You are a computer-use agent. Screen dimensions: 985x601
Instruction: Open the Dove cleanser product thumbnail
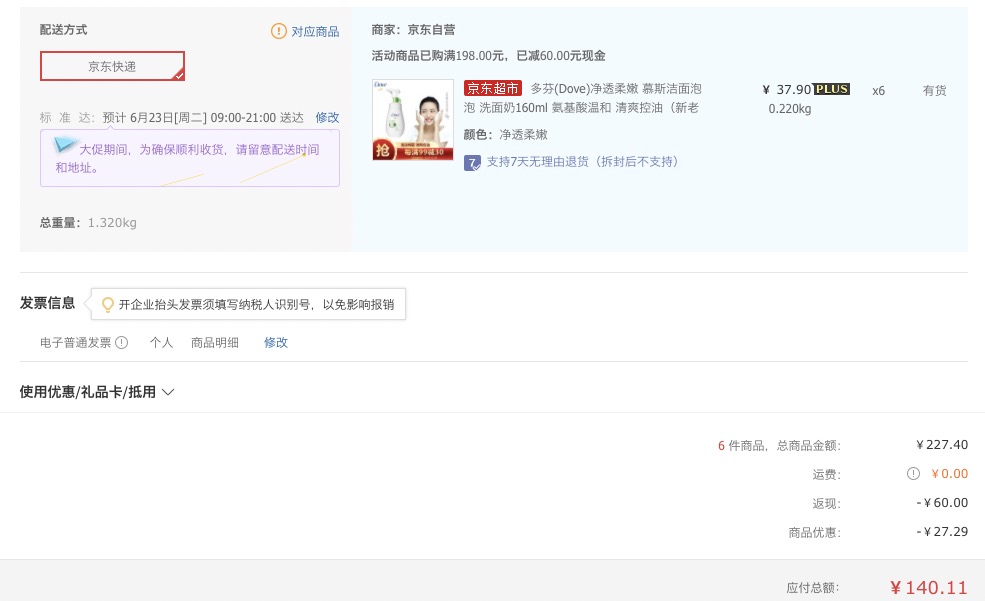tap(413, 119)
